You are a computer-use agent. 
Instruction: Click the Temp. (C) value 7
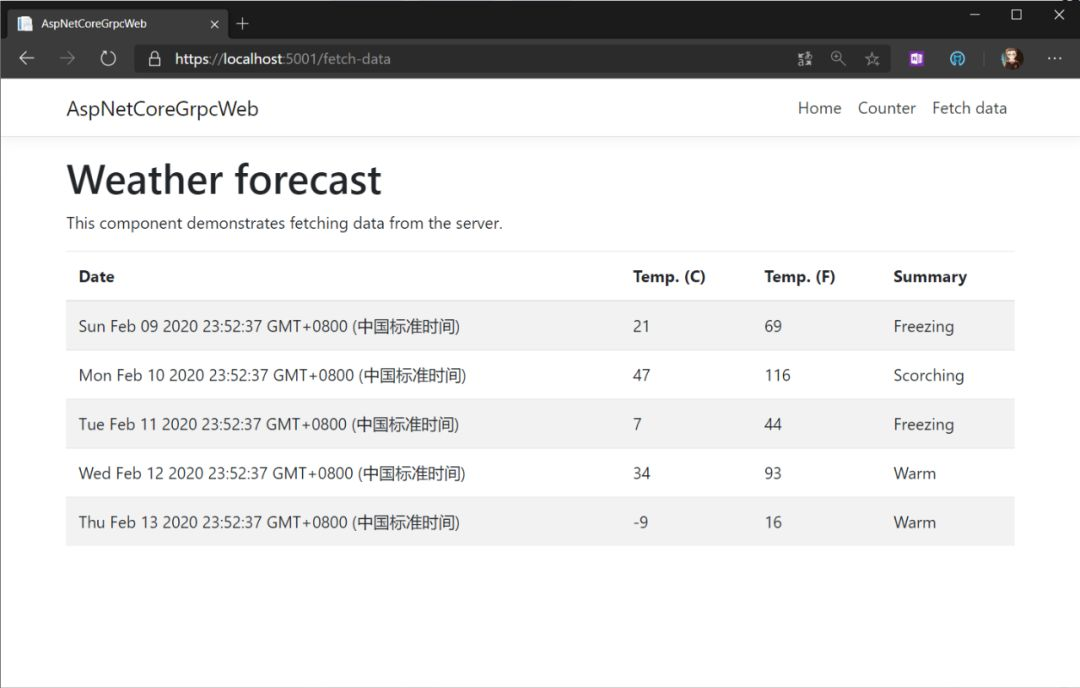pyautogui.click(x=637, y=424)
